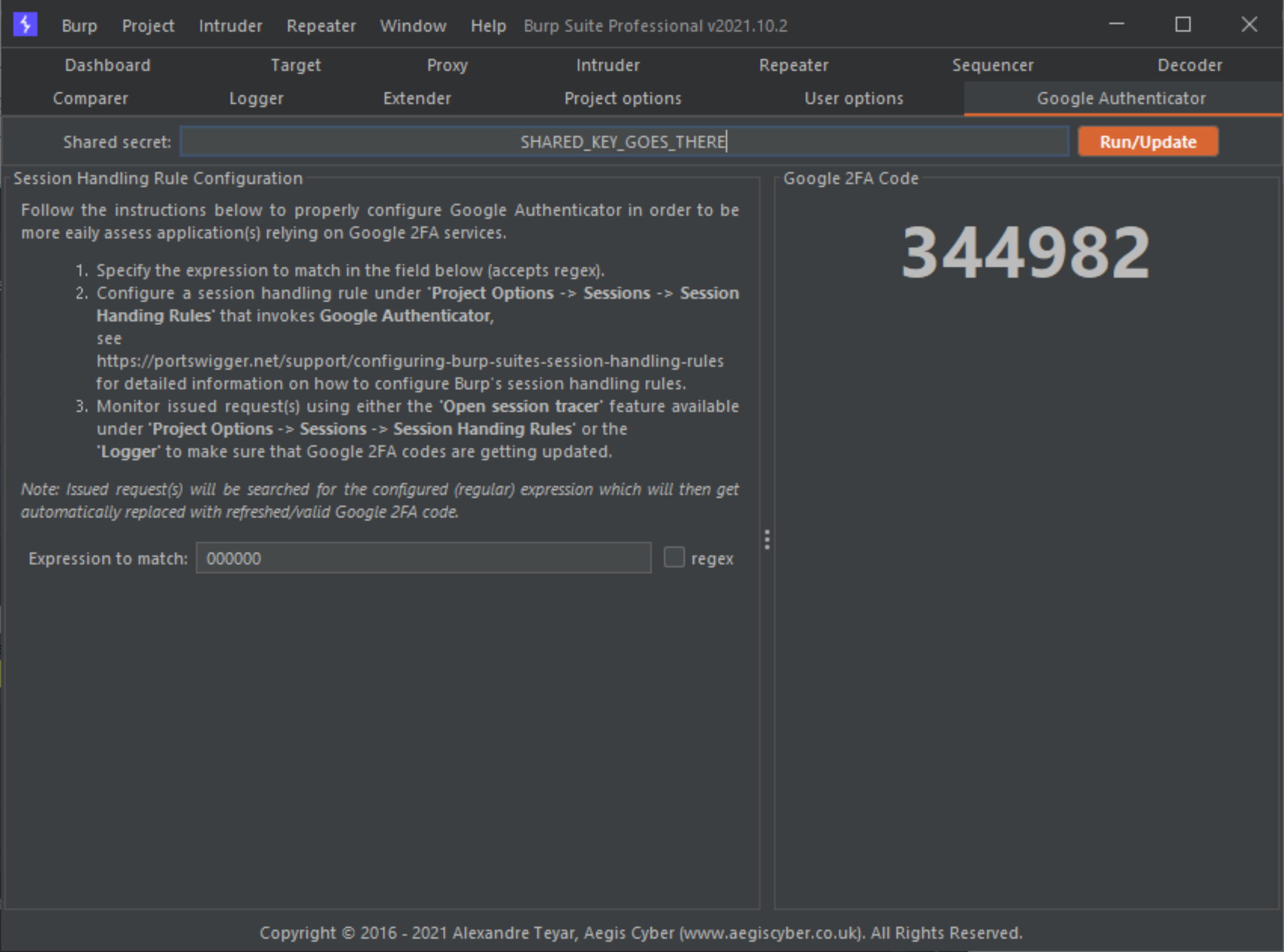Open the Burp menu
The height and width of the screenshot is (952, 1284).
[79, 26]
